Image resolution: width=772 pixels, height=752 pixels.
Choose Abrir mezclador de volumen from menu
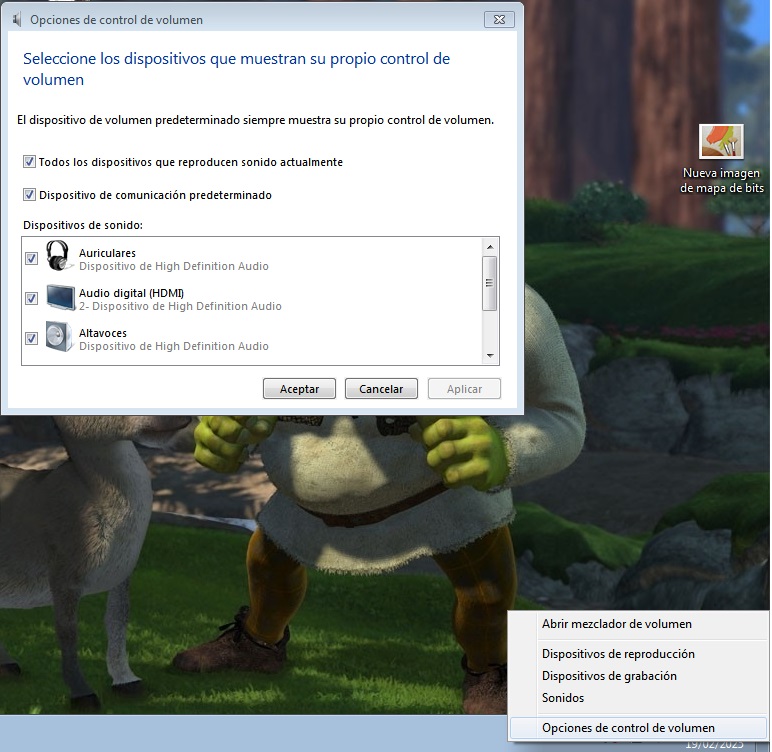(x=616, y=623)
